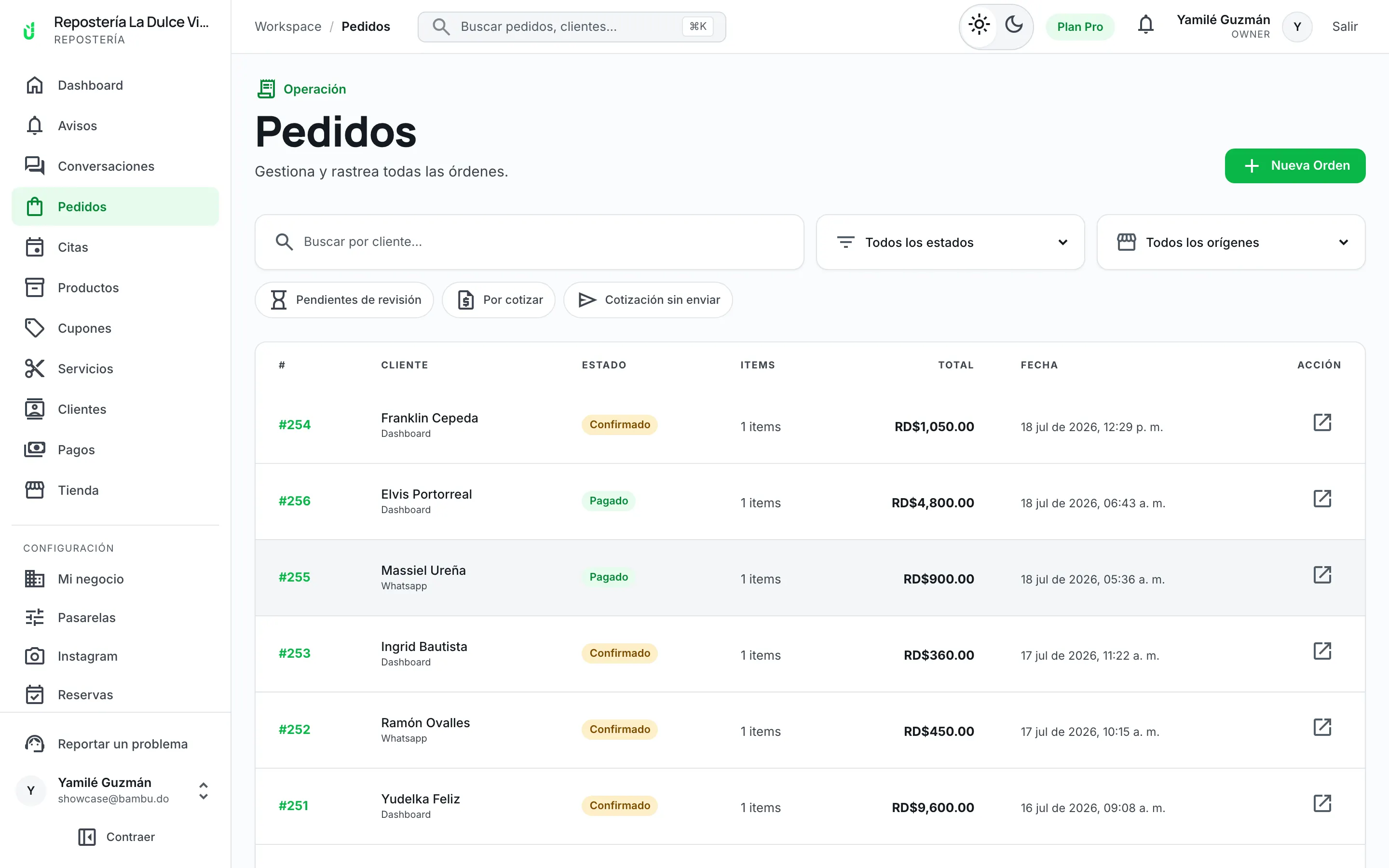Image resolution: width=1389 pixels, height=868 pixels.
Task: Click client name Yudelka Feliz
Action: click(421, 799)
